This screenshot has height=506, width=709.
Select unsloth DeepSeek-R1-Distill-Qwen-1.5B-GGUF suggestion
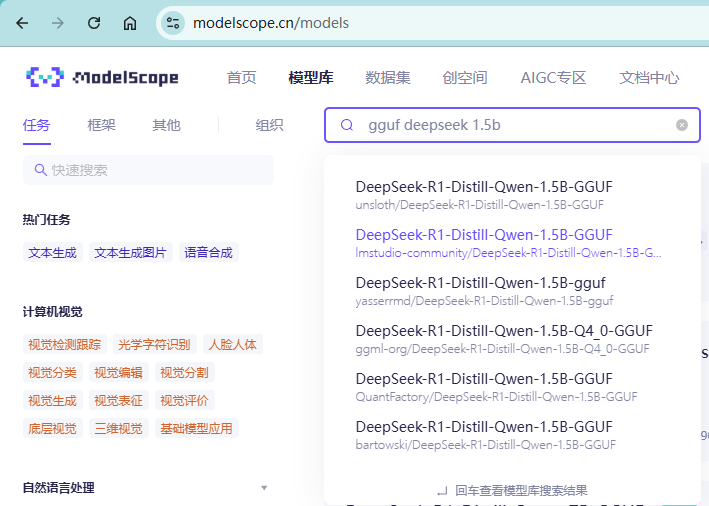[512, 195]
